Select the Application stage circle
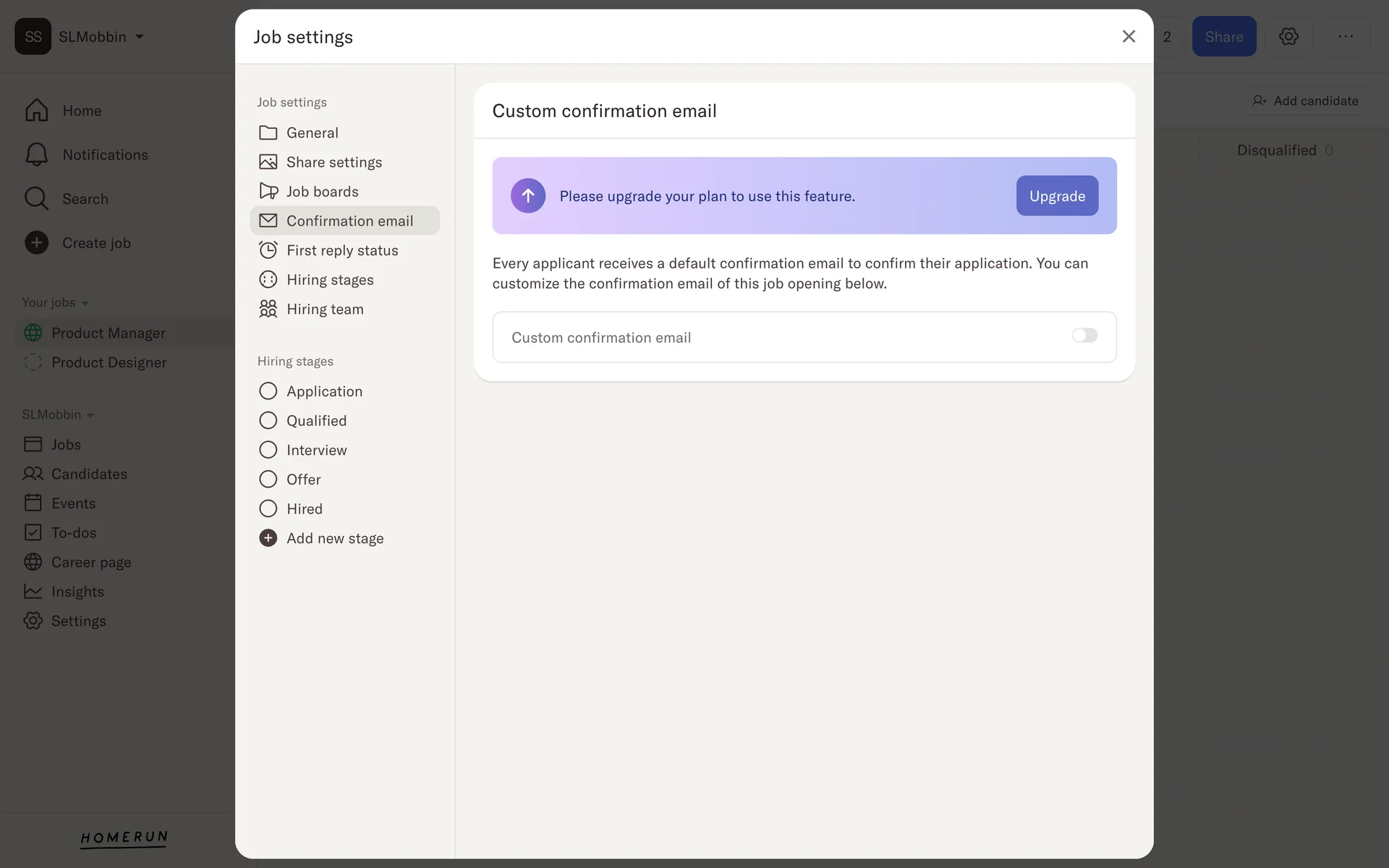Screen dimensions: 1389x868 coord(268,391)
